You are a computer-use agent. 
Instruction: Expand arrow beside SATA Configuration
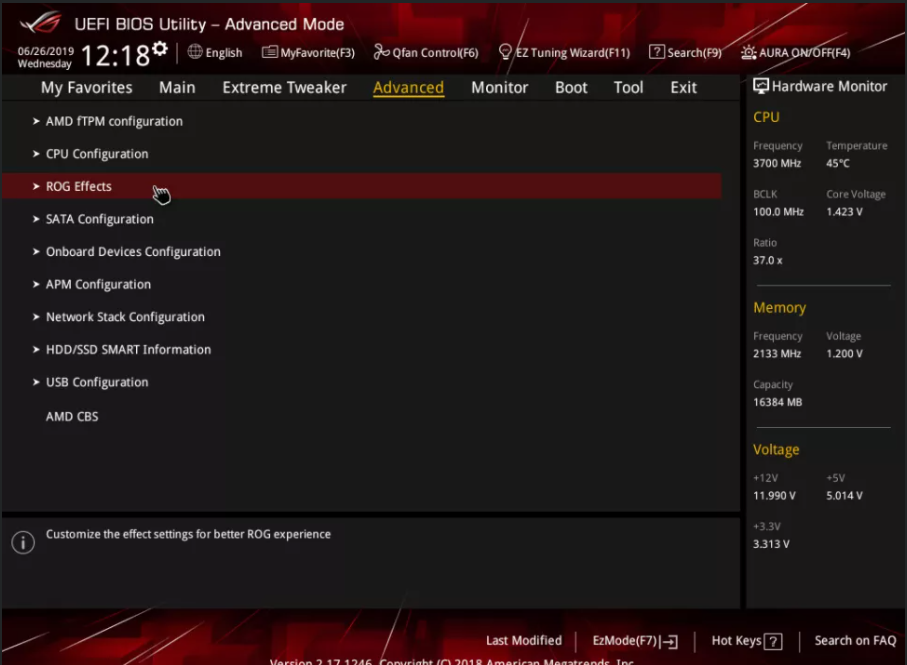coord(36,219)
